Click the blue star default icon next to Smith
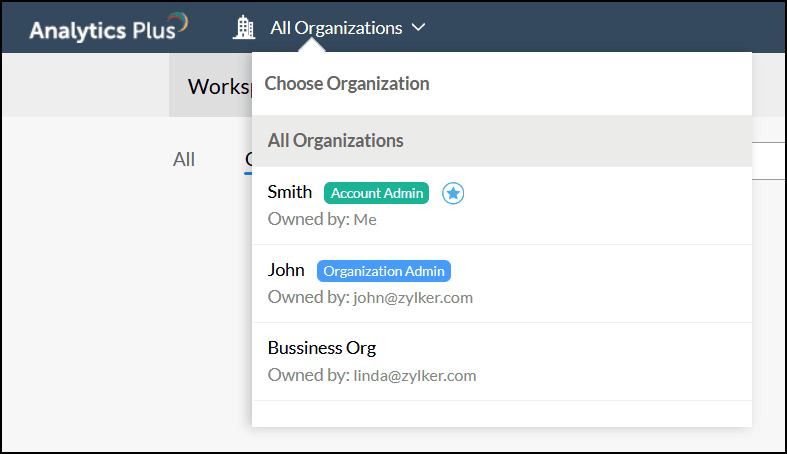Image resolution: width=787 pixels, height=454 pixels. (453, 193)
